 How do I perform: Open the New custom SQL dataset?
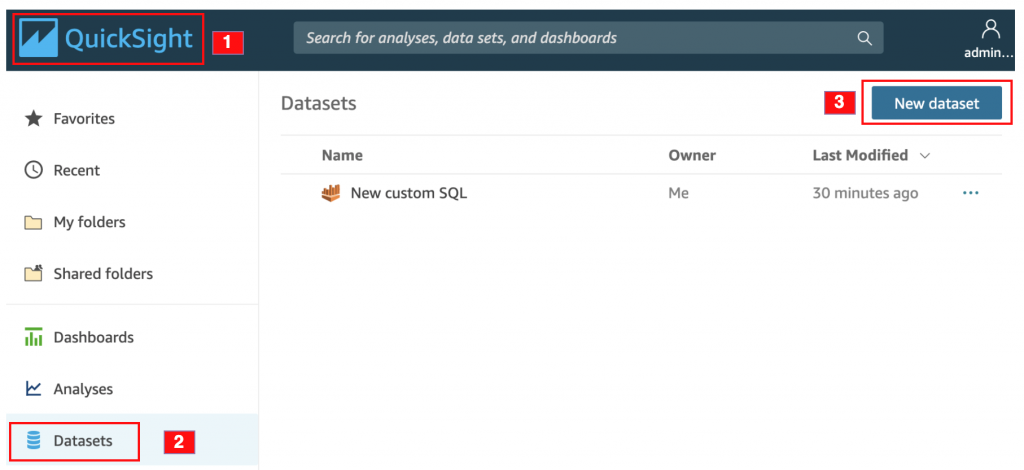[409, 193]
